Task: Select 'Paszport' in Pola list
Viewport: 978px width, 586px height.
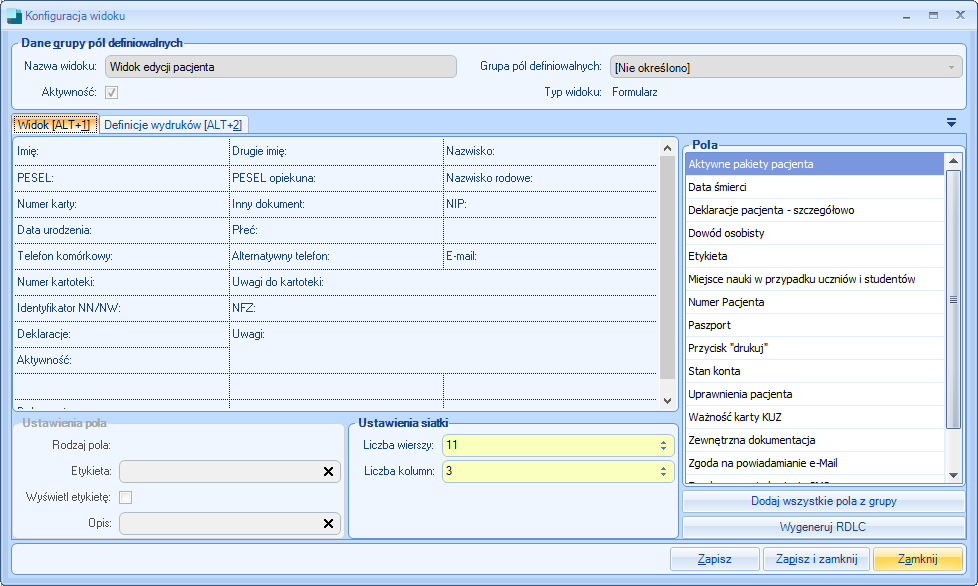Action: pyautogui.click(x=815, y=325)
